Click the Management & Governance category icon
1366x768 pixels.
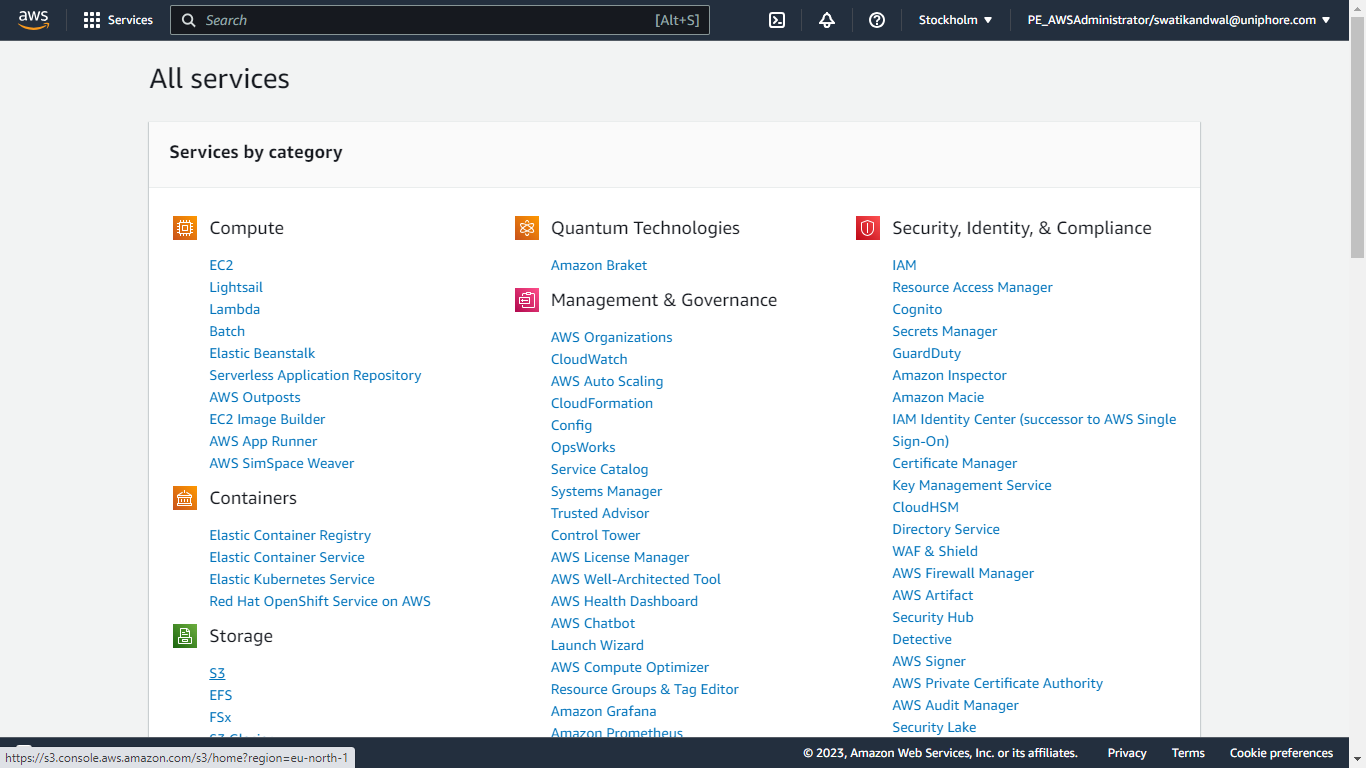(527, 300)
